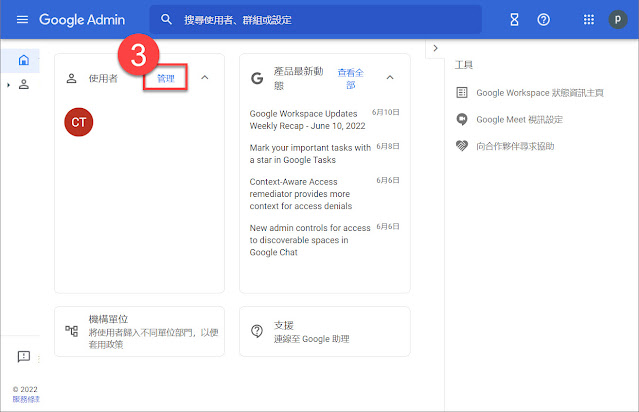Open Google Workspace Updates Weekly Recap article
The image size is (639, 412).
(307, 119)
